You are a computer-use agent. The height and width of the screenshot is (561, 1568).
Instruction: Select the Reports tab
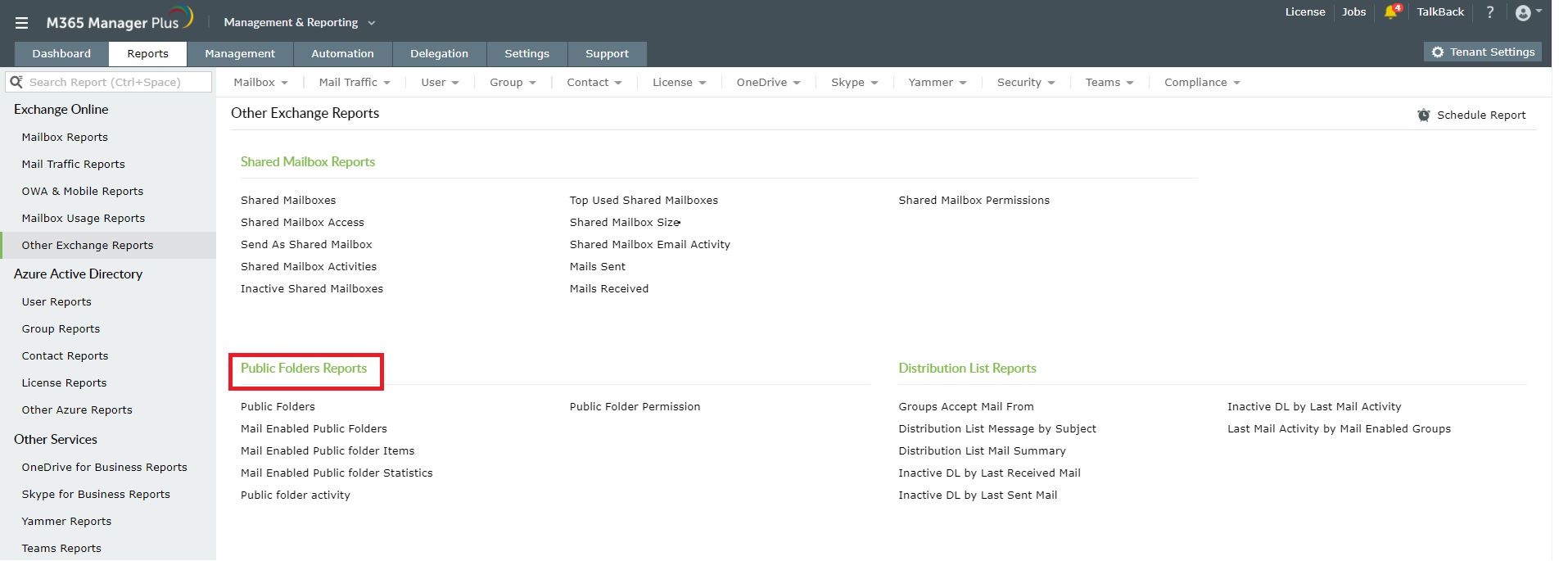pos(147,54)
